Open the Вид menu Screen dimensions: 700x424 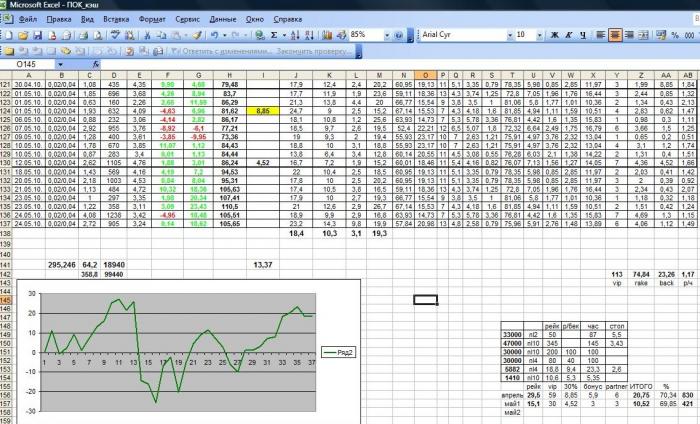87,19
